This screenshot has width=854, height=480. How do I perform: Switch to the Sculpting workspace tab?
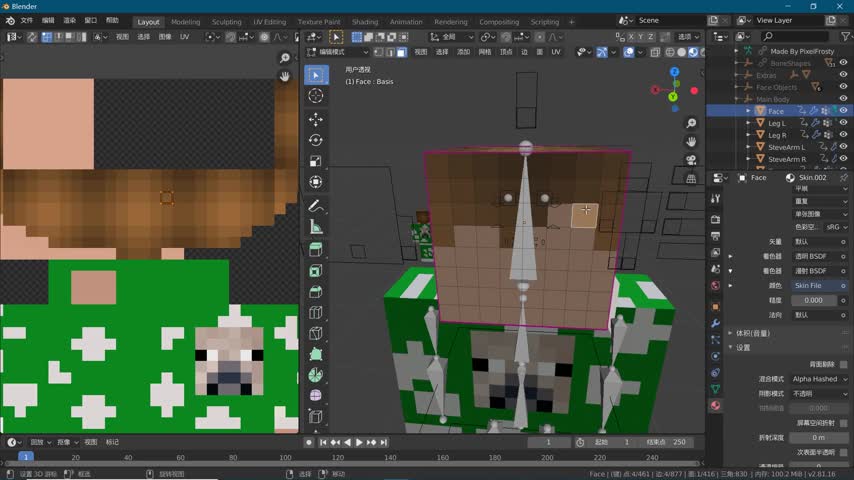[x=226, y=21]
